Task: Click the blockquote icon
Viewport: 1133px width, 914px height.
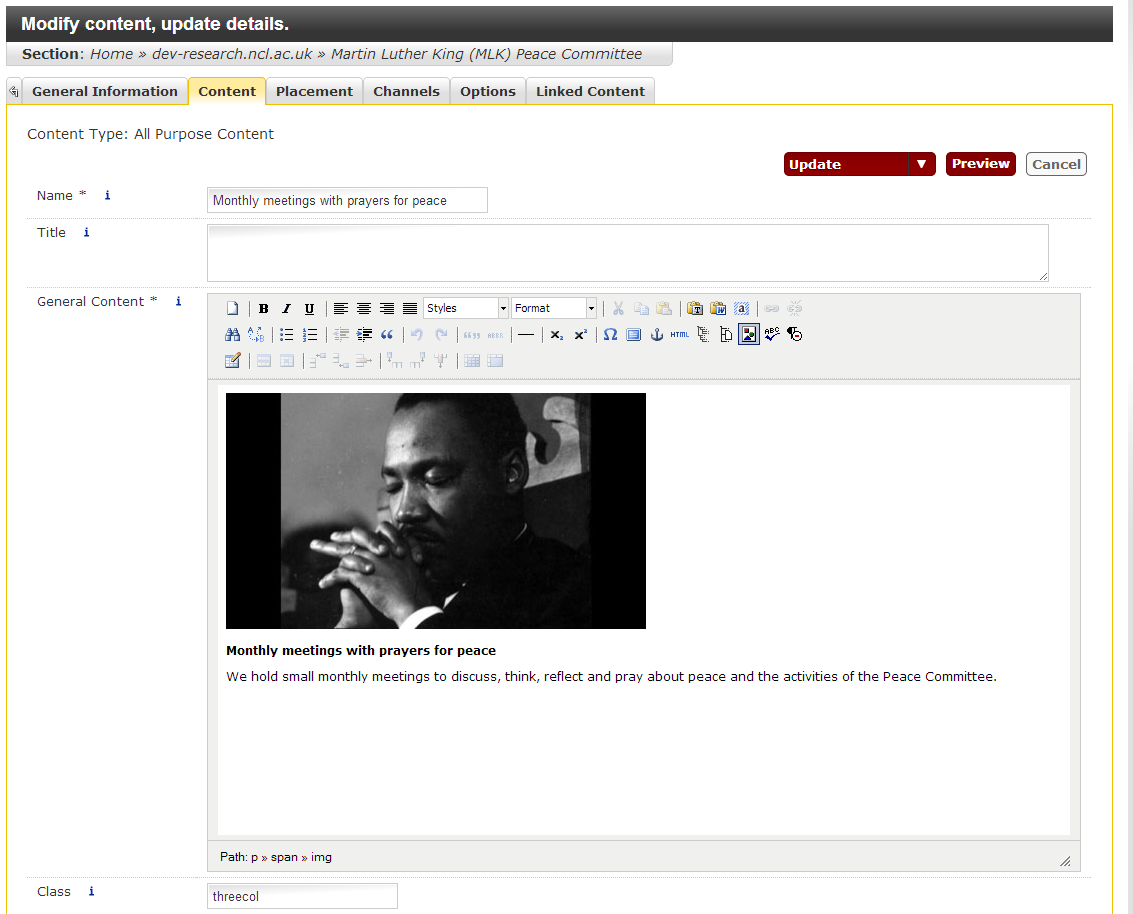Action: [387, 335]
